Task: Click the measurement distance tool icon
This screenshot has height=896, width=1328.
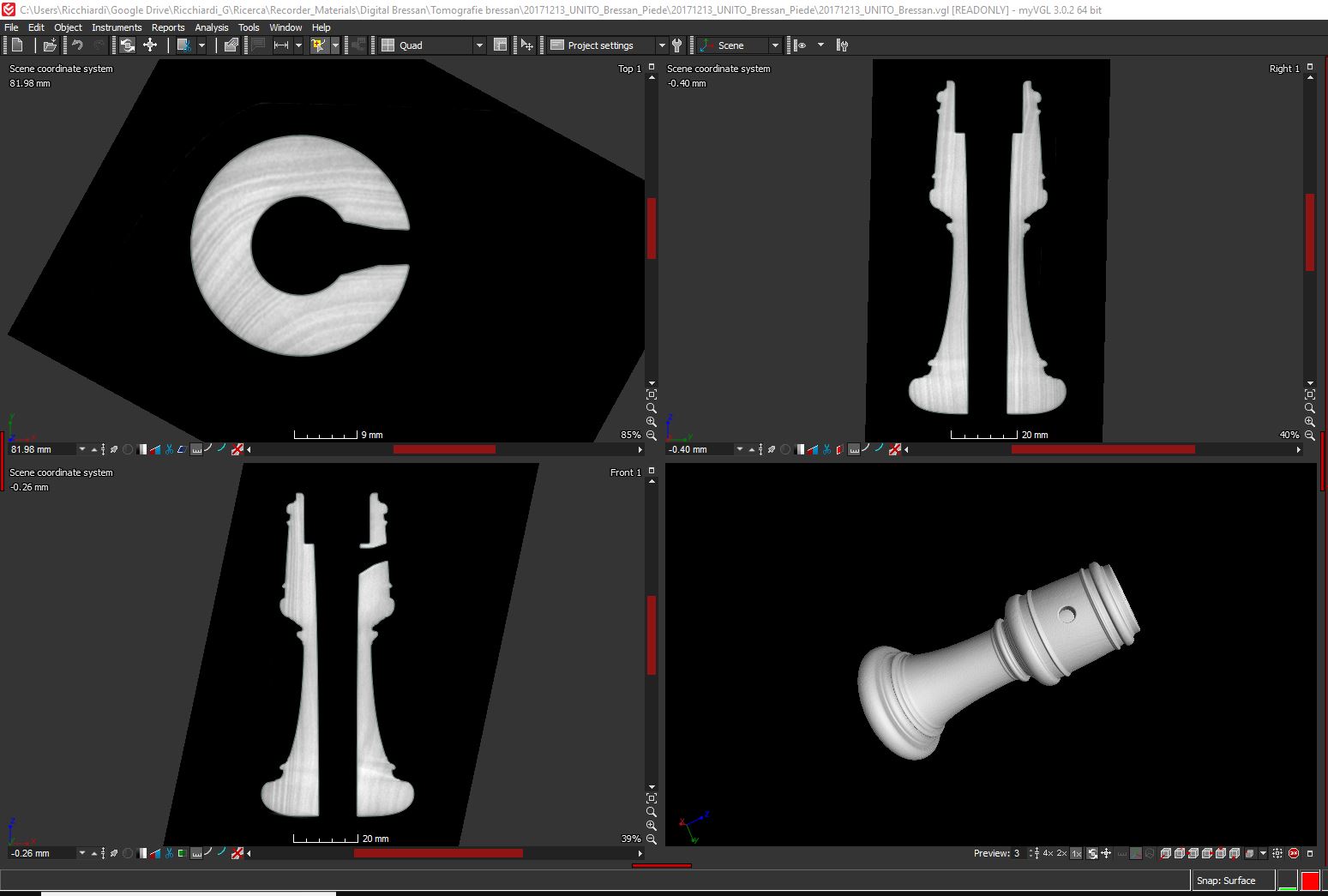Action: (281, 45)
